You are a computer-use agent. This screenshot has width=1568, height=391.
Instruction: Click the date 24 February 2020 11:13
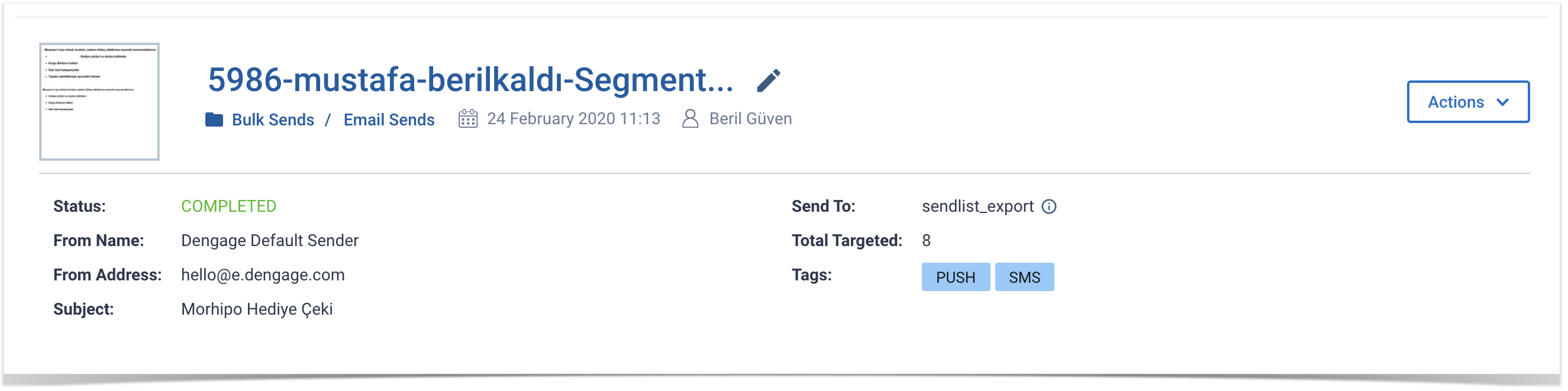tap(574, 118)
